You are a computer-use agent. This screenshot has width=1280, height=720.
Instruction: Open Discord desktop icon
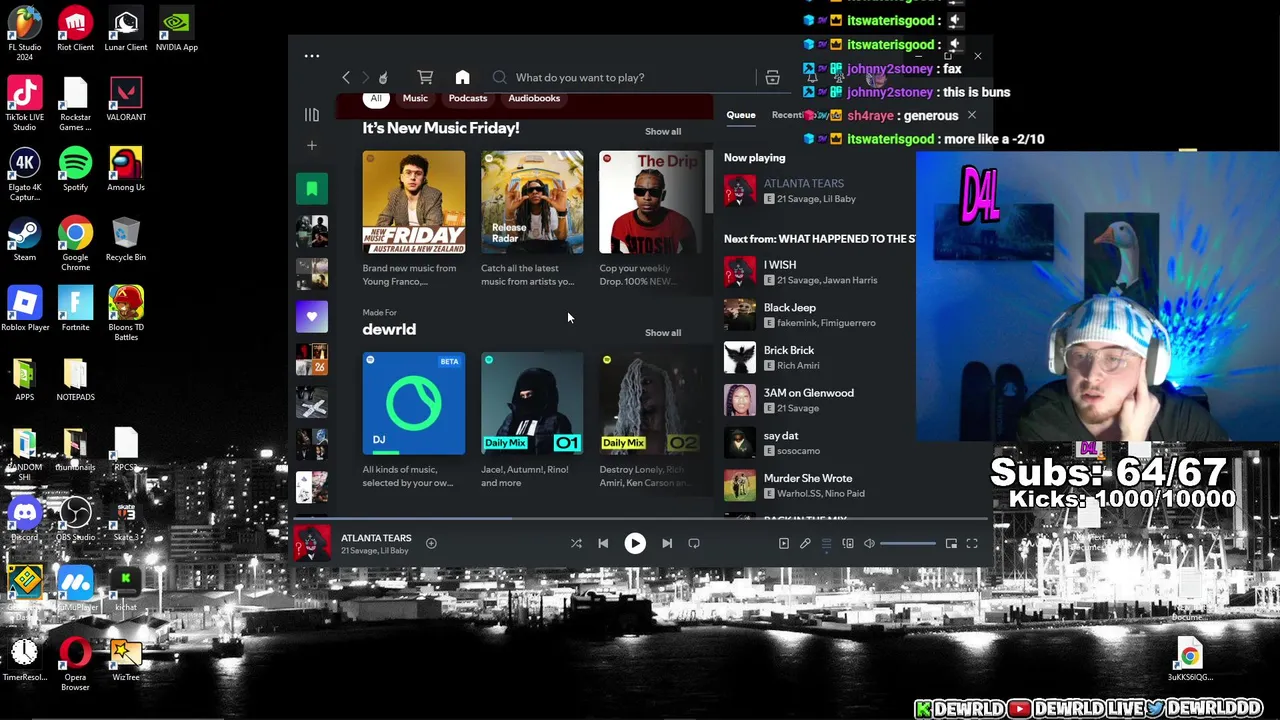tap(25, 520)
